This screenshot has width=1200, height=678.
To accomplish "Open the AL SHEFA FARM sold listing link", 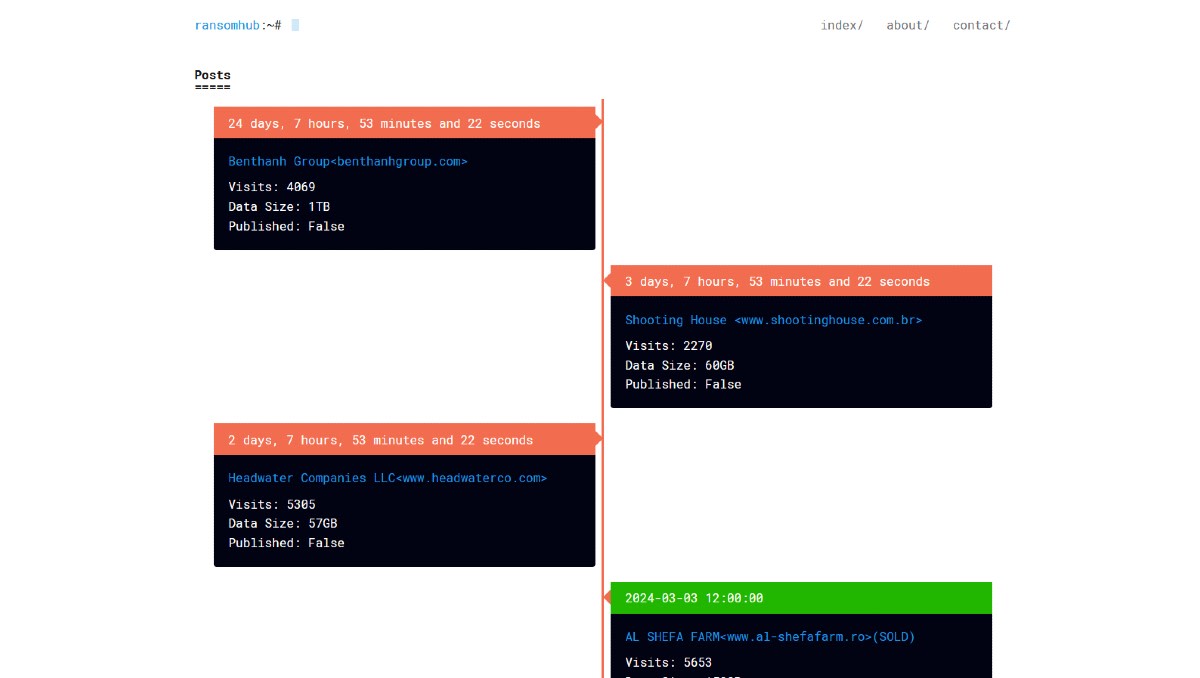I will click(x=769, y=636).
